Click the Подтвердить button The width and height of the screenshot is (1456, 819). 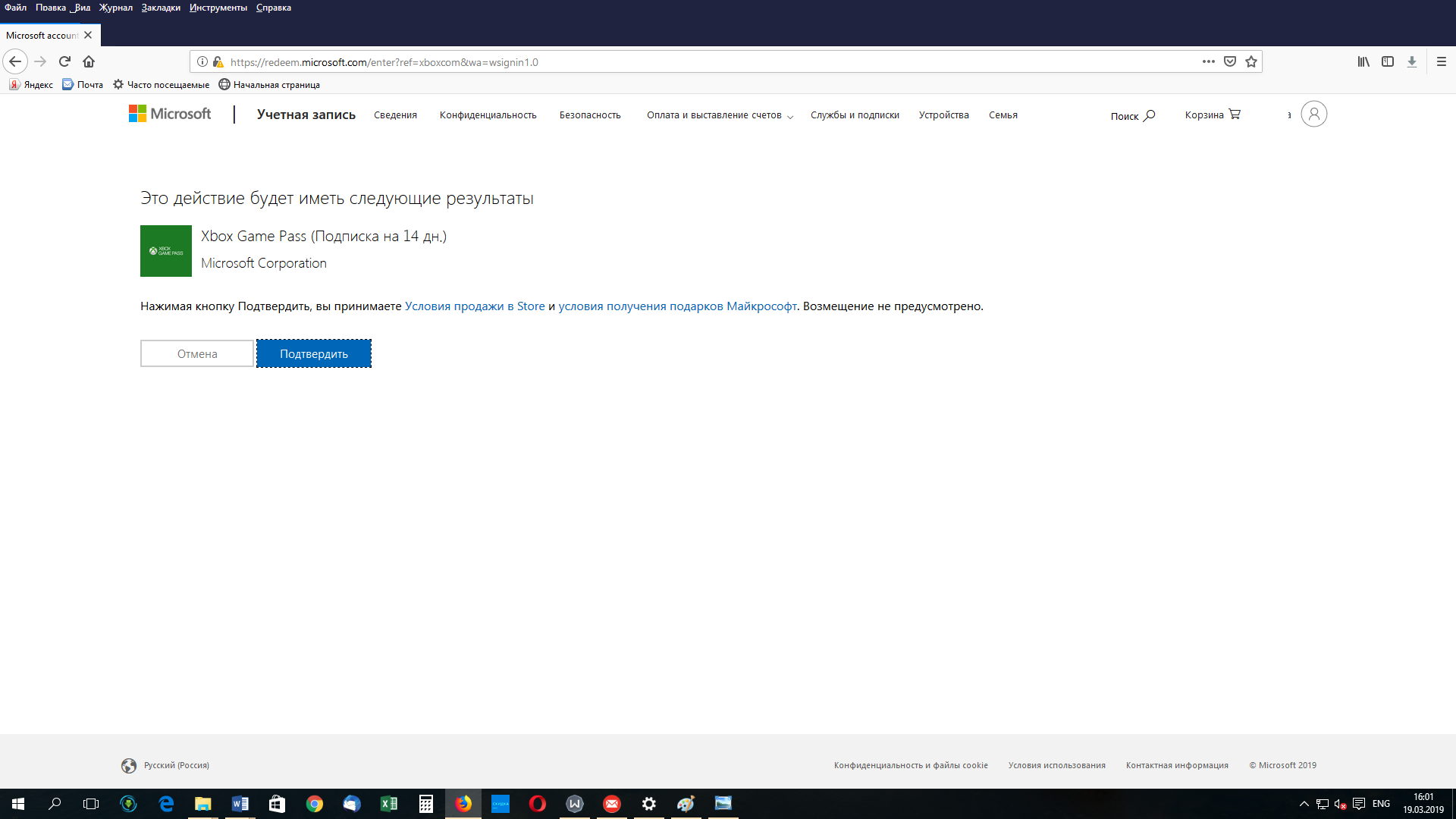pyautogui.click(x=314, y=353)
